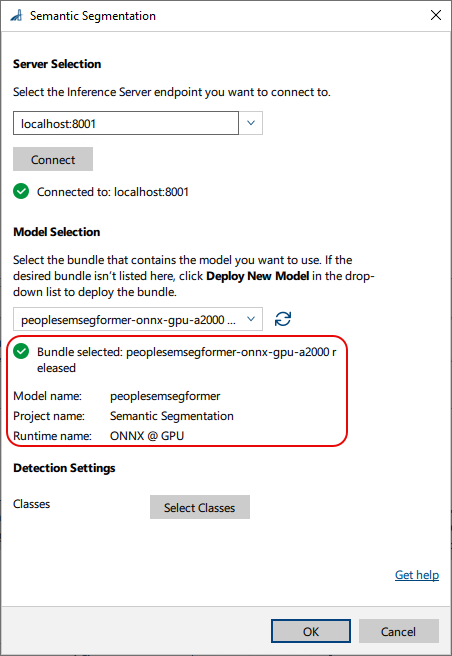Click the Connect button
This screenshot has height=656, width=452.
tap(53, 159)
